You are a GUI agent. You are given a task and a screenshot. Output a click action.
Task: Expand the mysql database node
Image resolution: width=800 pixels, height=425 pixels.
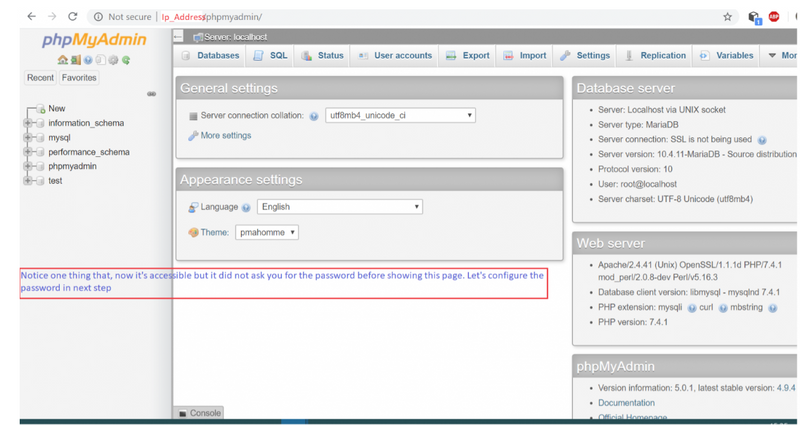(28, 138)
